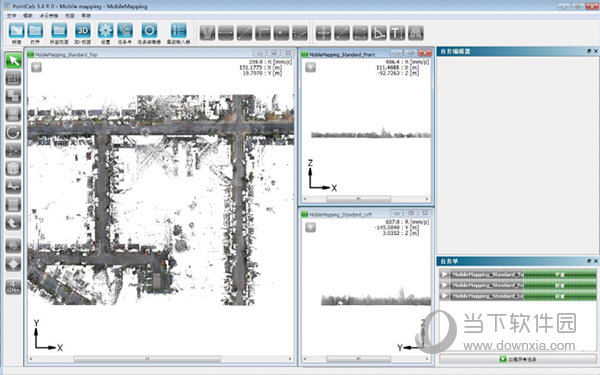Run the MobileMapping_Standard_Top job play arrow

[x=444, y=274]
